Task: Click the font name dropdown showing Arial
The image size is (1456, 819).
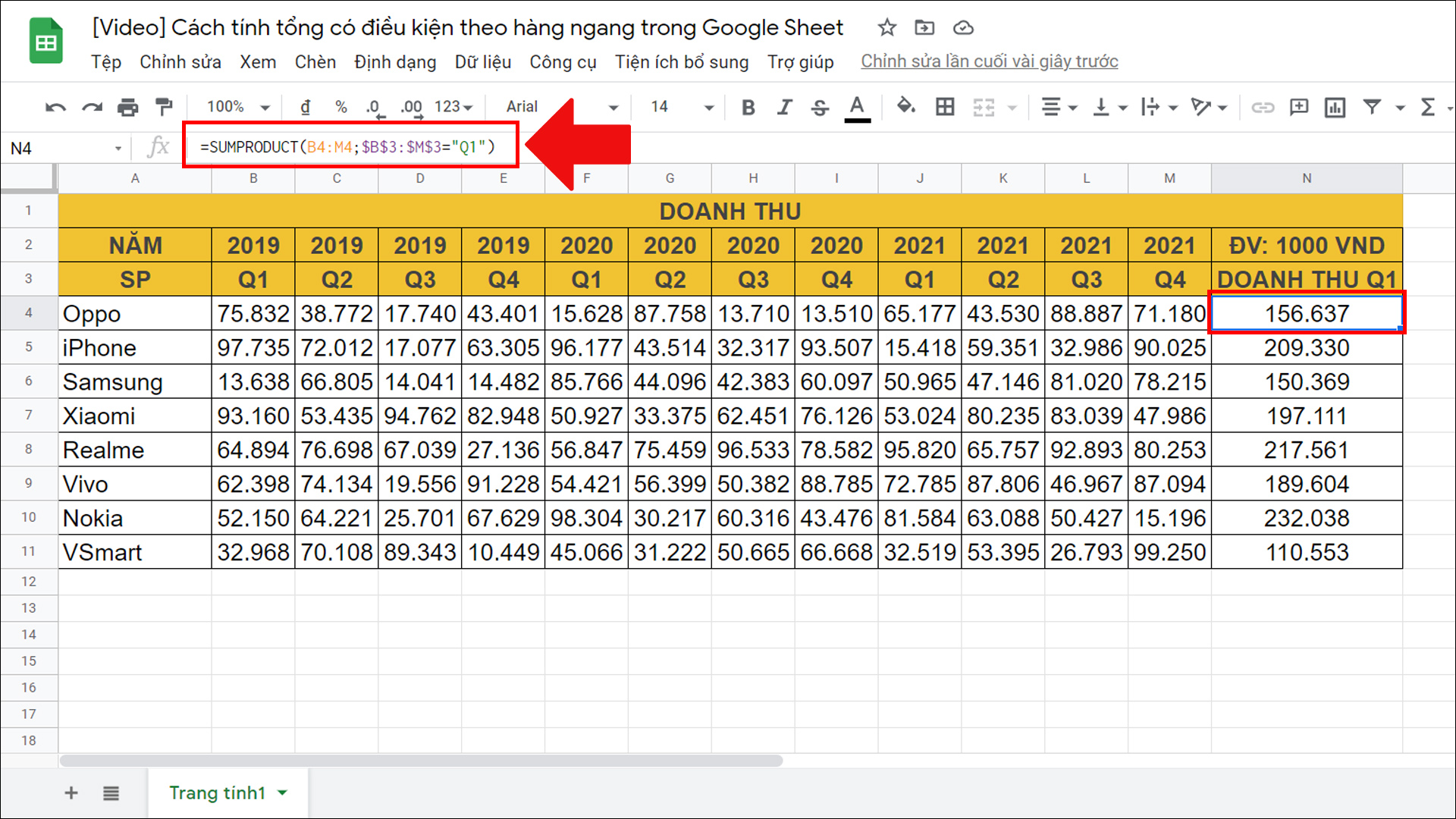Action: [x=557, y=106]
